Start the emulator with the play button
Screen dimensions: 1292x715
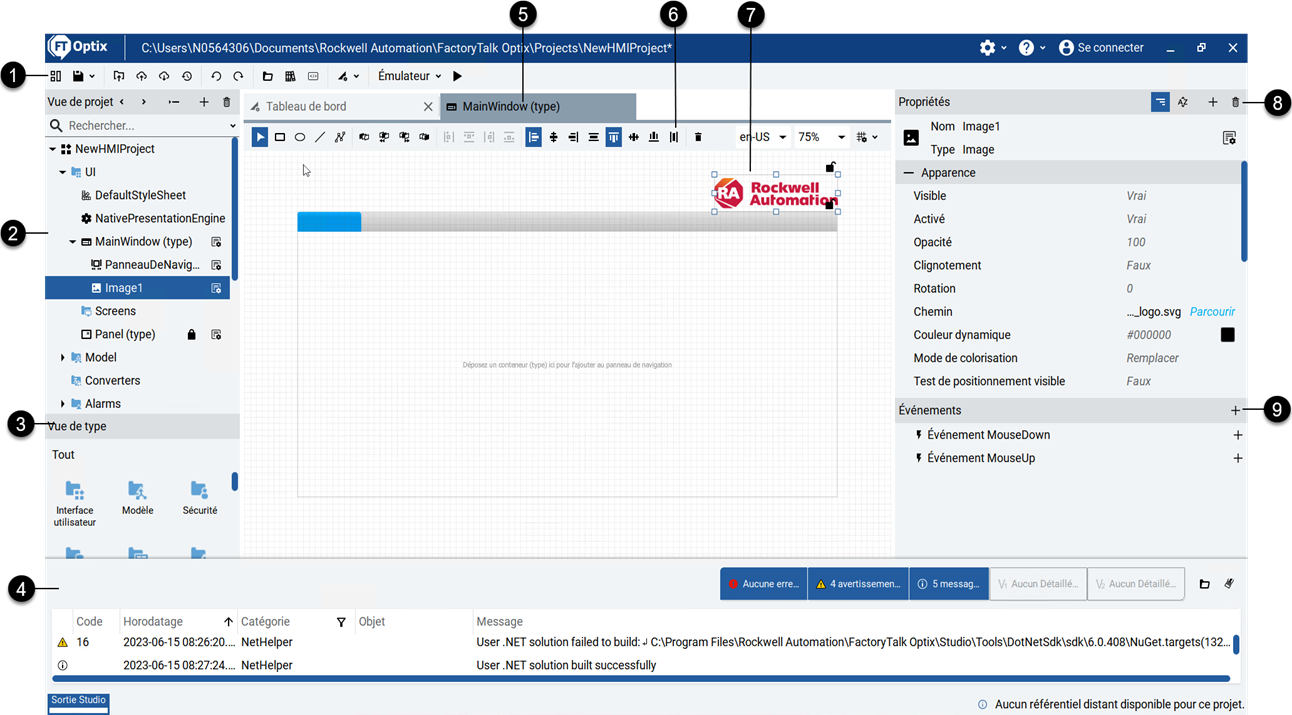tap(458, 76)
